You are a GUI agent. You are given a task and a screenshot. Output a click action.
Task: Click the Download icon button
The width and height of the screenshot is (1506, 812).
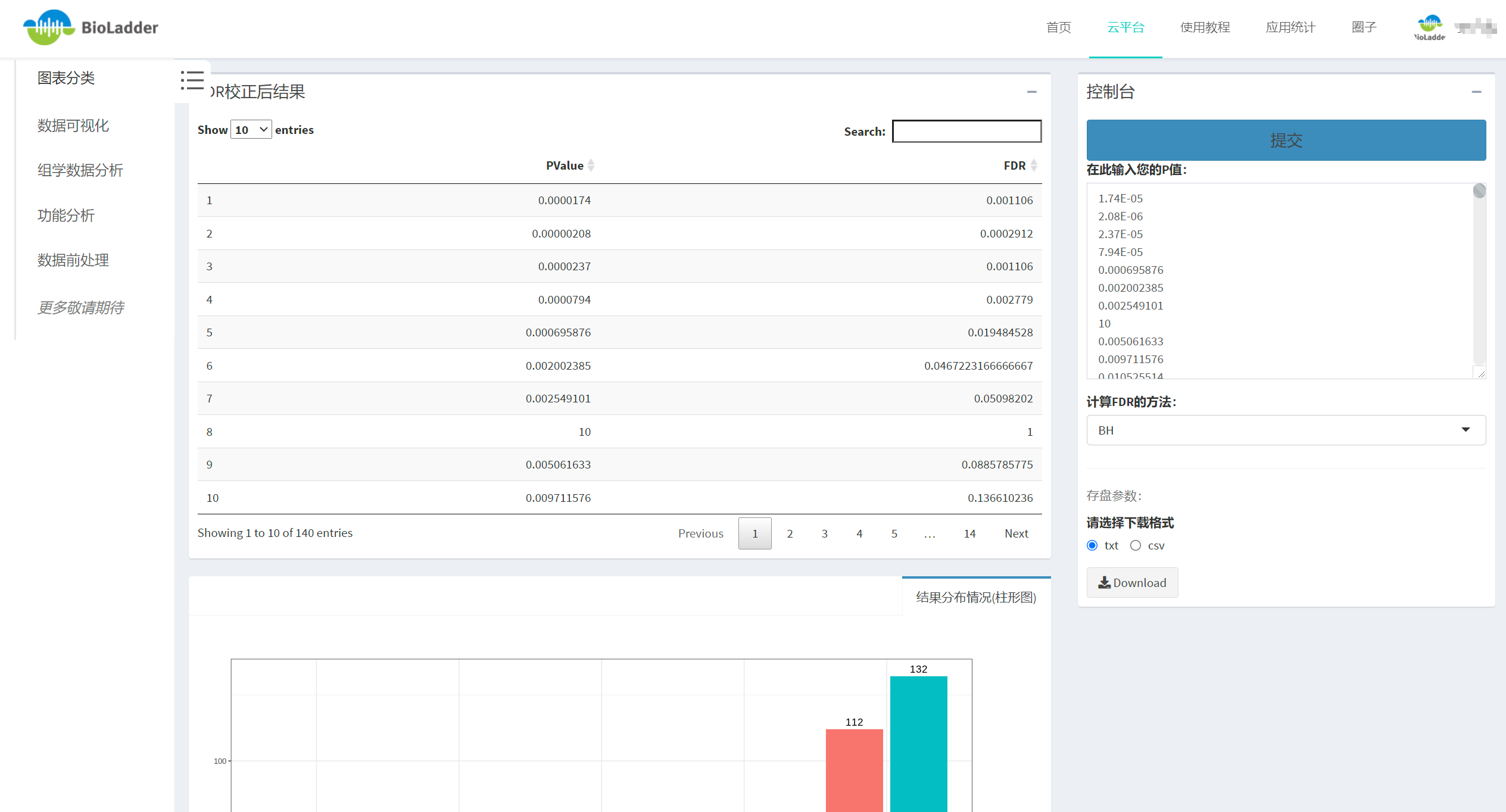1132,583
